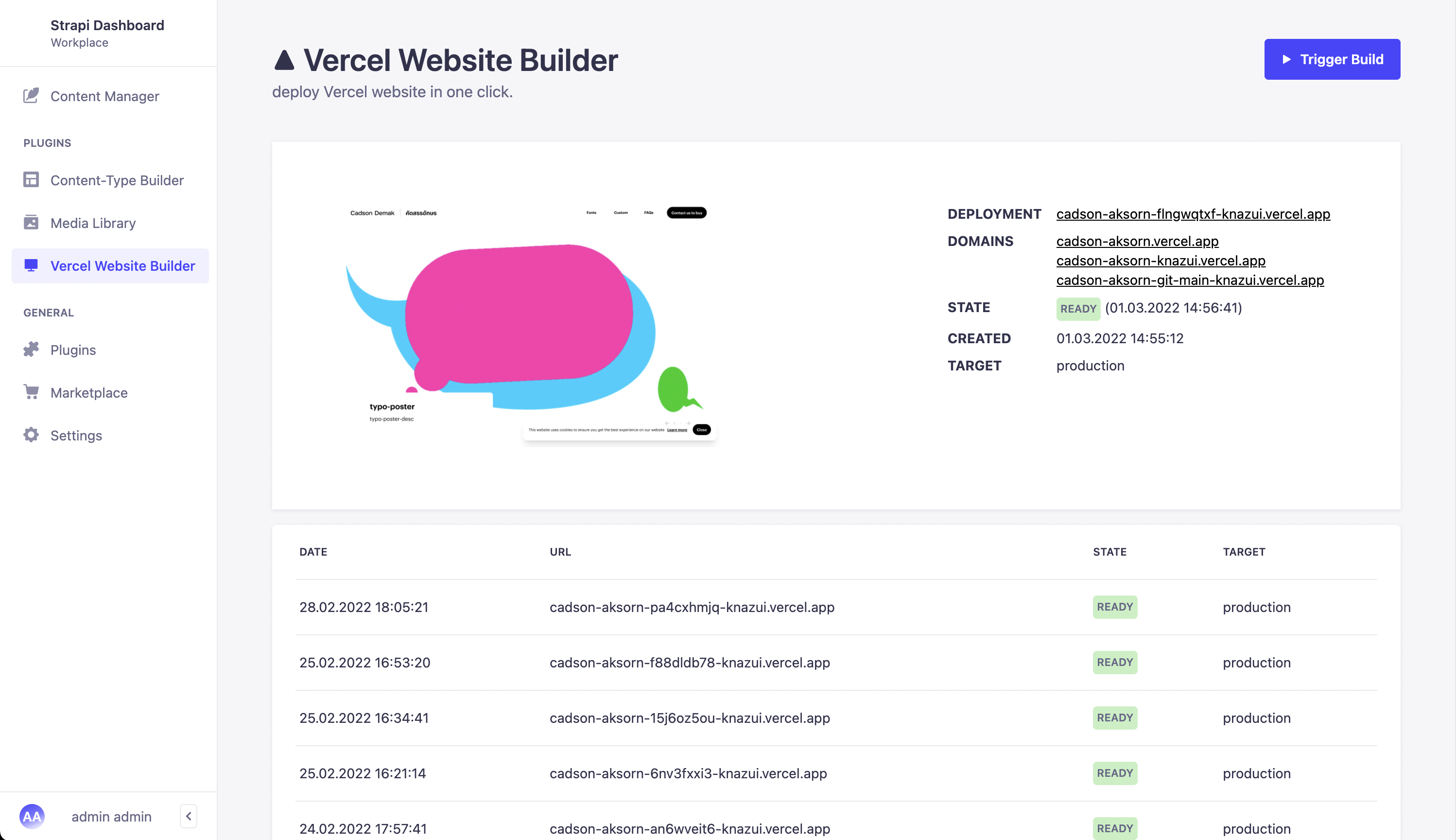Select Marketplace in the sidebar menu
1456x840 pixels.
coord(89,393)
